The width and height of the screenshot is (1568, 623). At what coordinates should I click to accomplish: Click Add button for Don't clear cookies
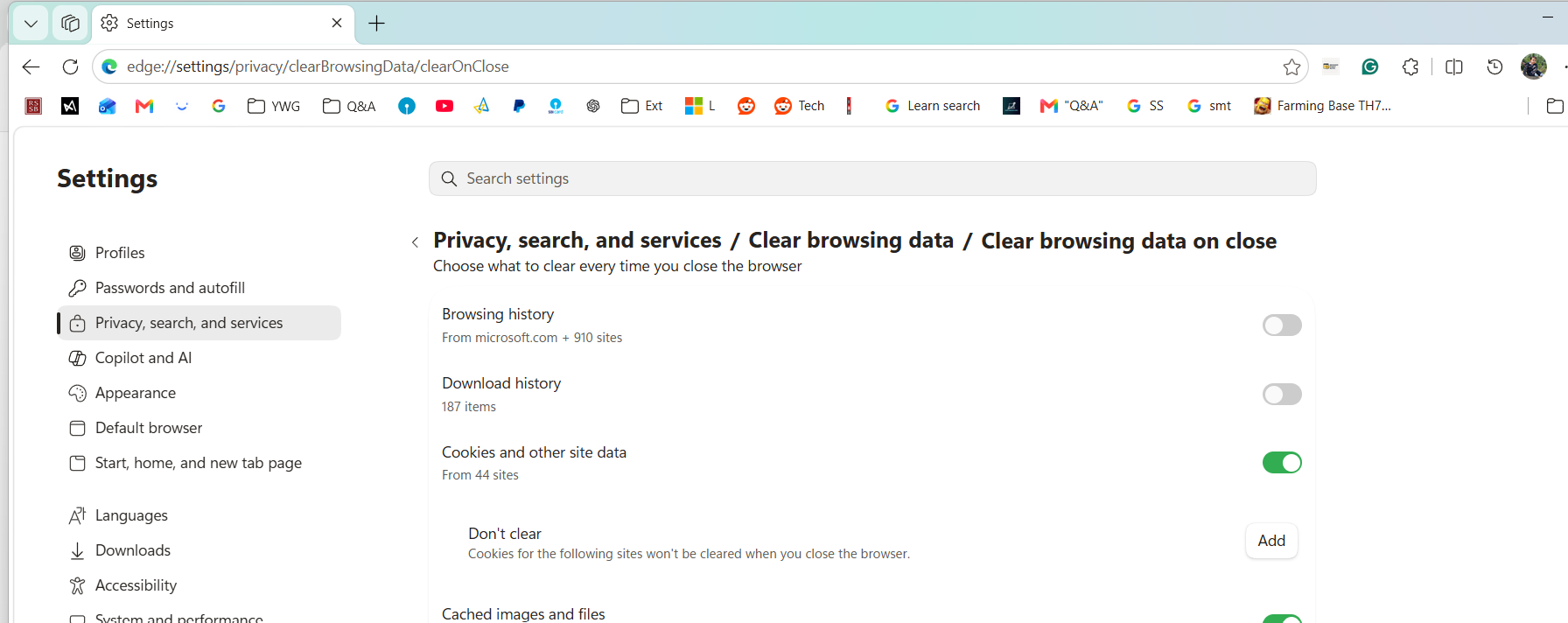(1271, 541)
